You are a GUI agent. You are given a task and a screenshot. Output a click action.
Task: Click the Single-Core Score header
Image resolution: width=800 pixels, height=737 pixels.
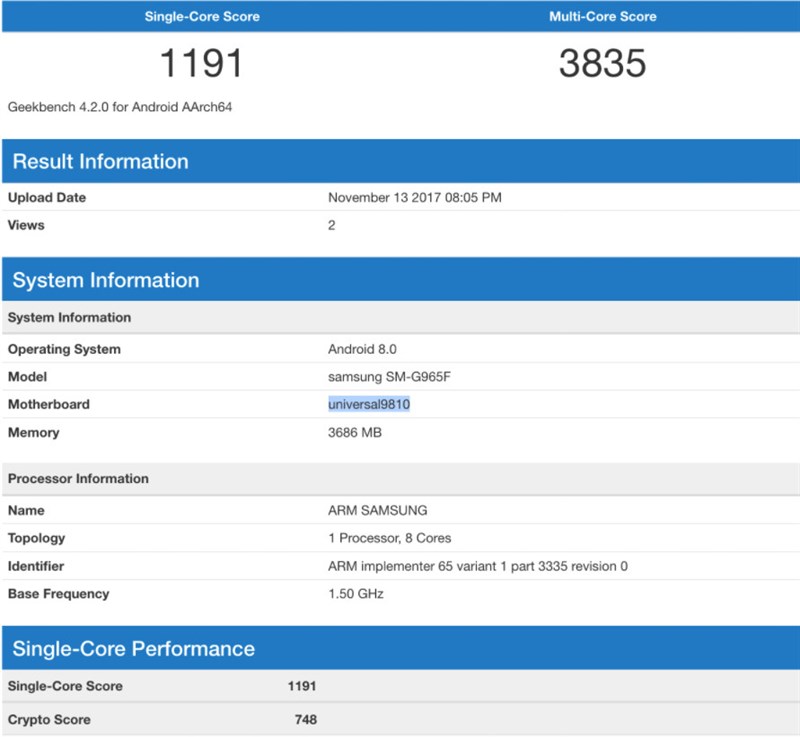point(200,16)
